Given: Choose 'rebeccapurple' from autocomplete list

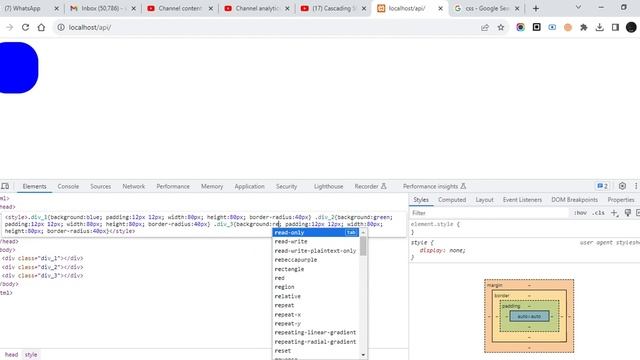Looking at the screenshot, I should (316, 260).
